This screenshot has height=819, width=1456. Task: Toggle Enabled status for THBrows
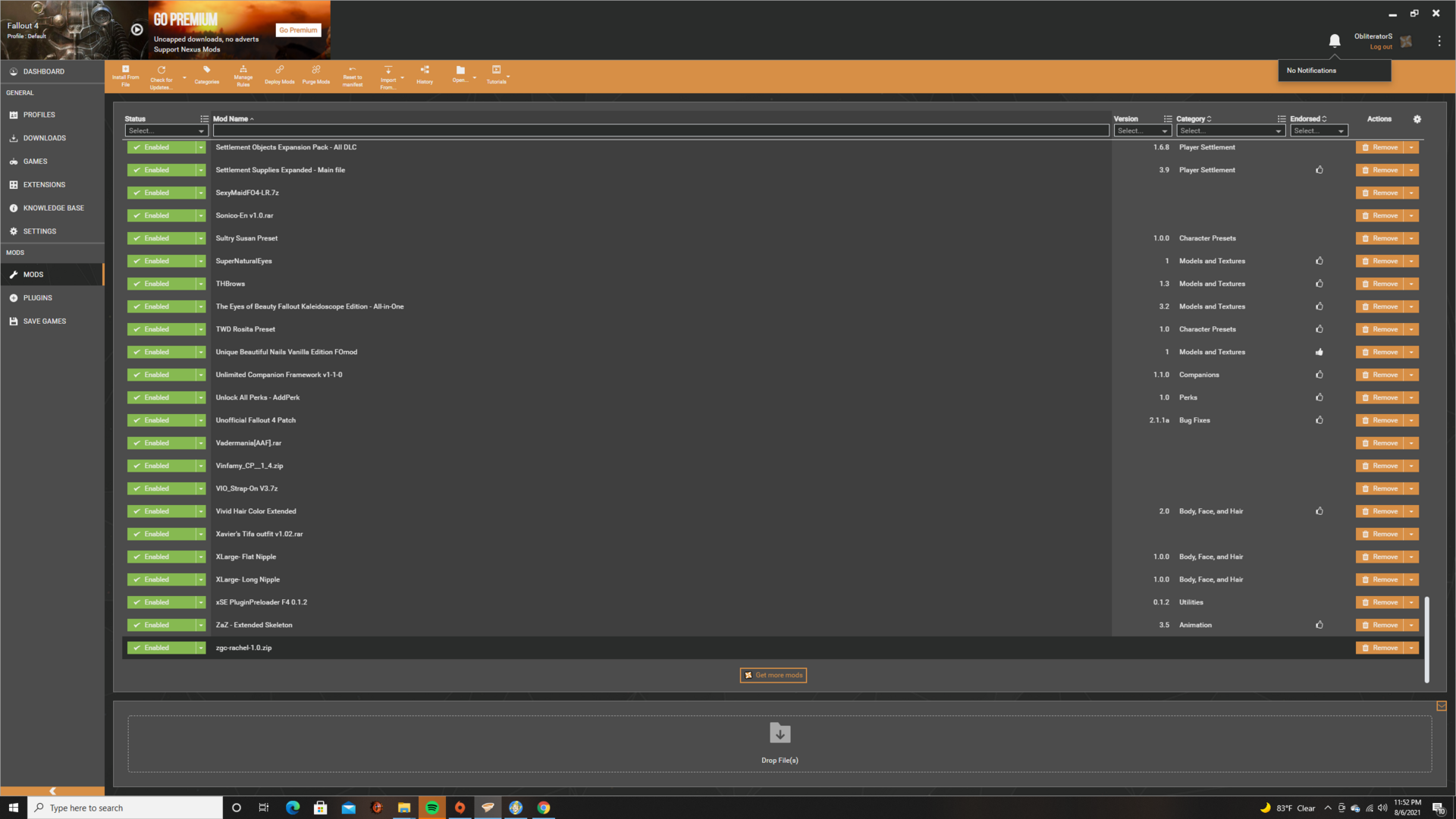161,284
